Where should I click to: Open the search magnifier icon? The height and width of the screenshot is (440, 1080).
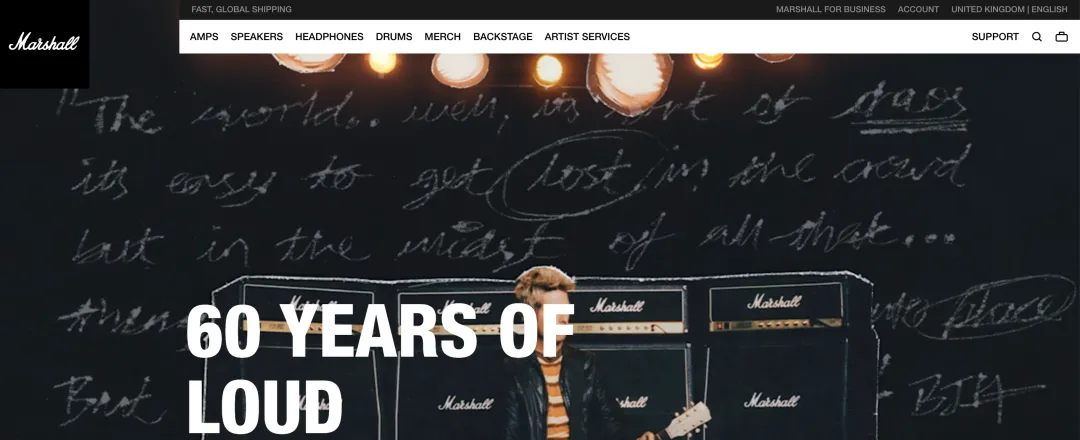click(x=1037, y=37)
